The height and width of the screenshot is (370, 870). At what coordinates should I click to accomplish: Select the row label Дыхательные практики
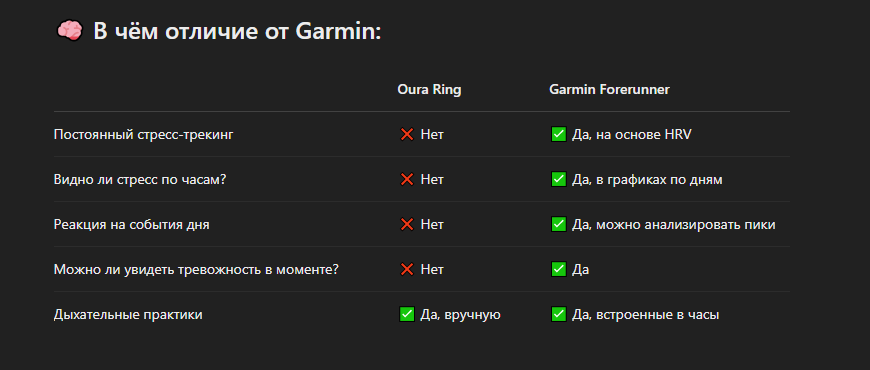pos(128,315)
